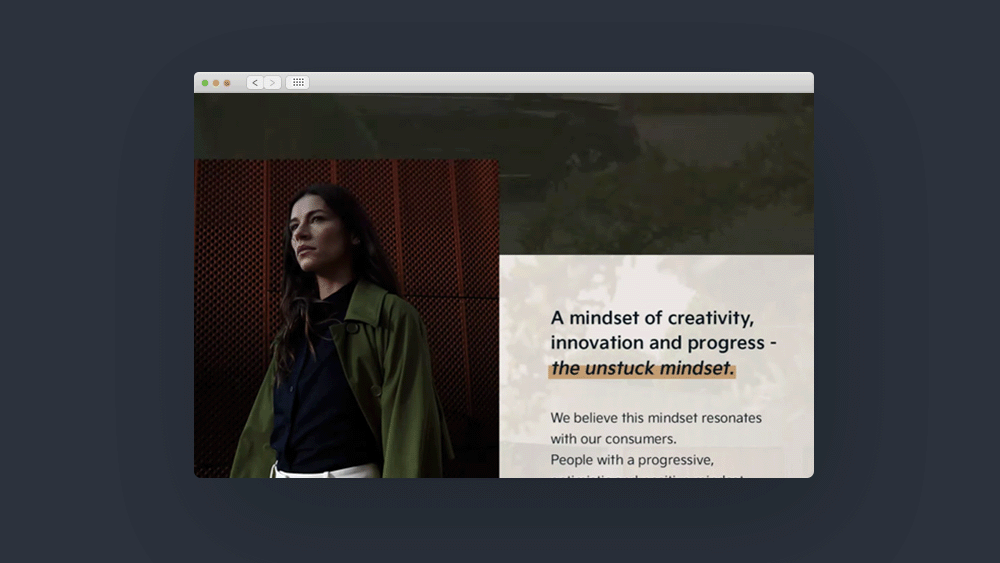Click the line 'innovation and progress -'
Image resolution: width=1000 pixels, height=563 pixels.
point(663,342)
